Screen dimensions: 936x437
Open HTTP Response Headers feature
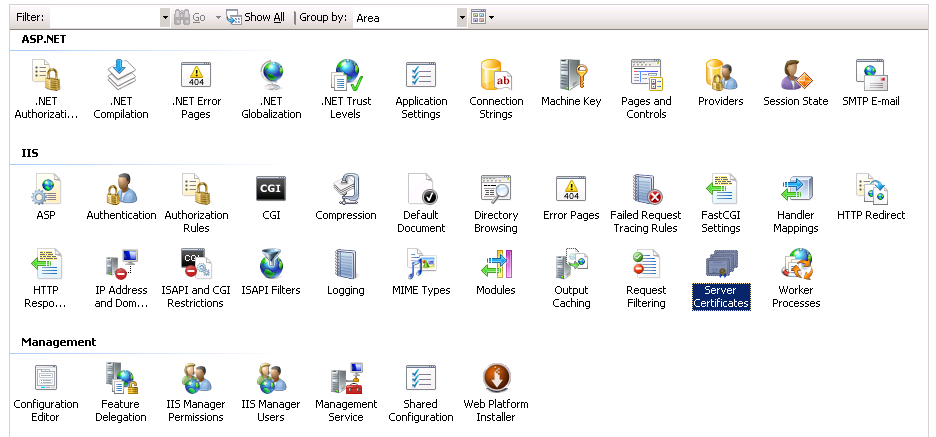tap(46, 279)
